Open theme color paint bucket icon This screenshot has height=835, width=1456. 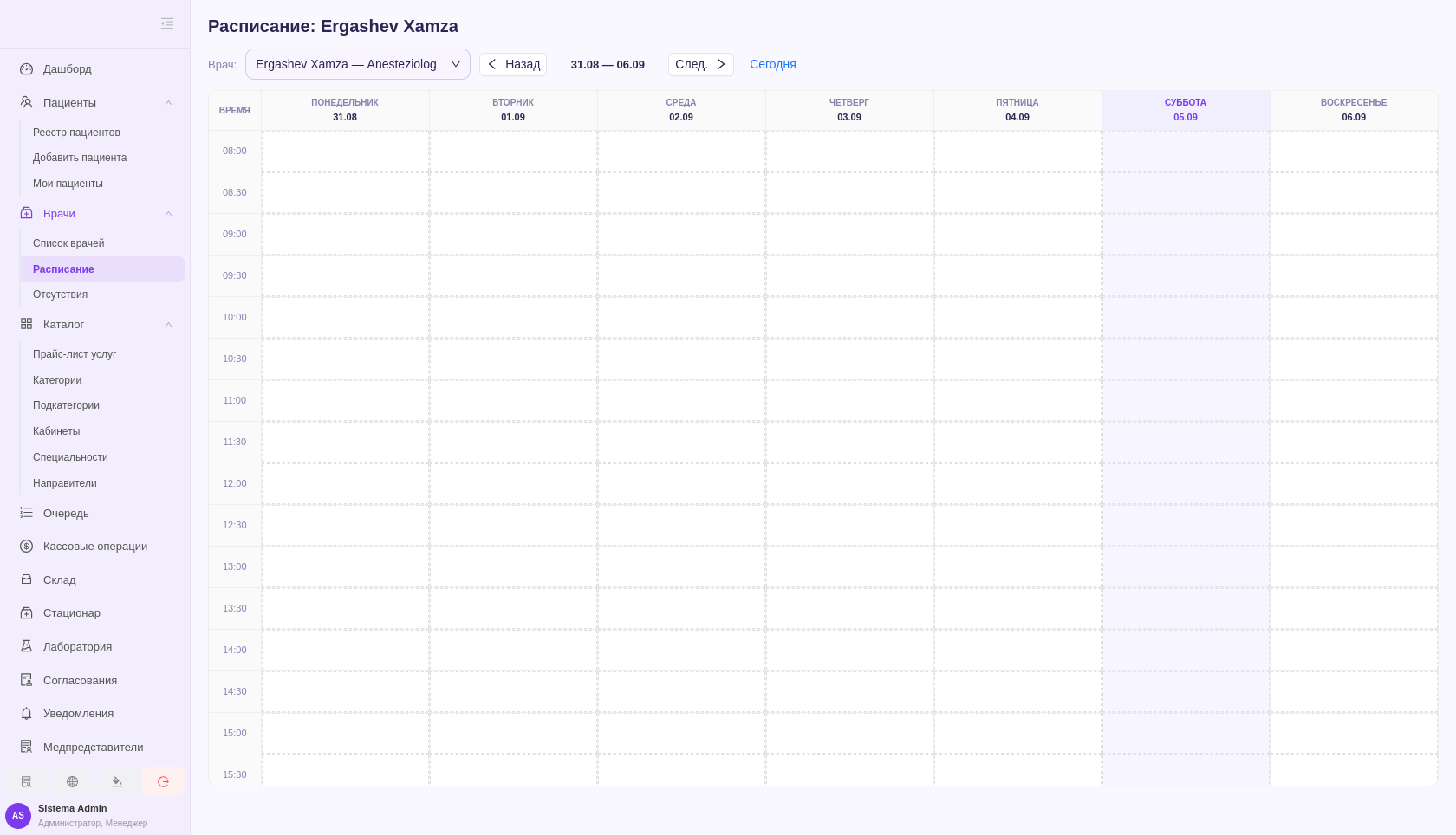(x=117, y=781)
